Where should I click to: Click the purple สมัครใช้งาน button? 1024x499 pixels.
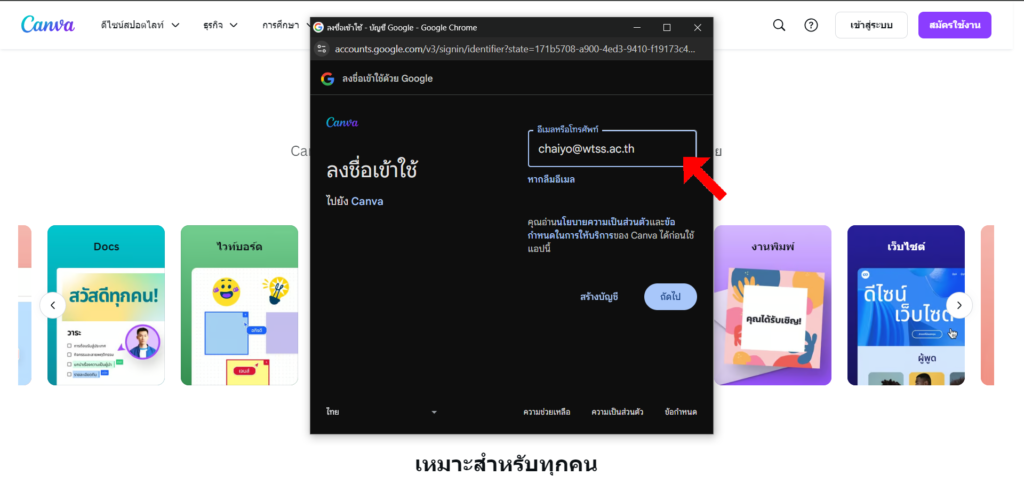(x=954, y=25)
